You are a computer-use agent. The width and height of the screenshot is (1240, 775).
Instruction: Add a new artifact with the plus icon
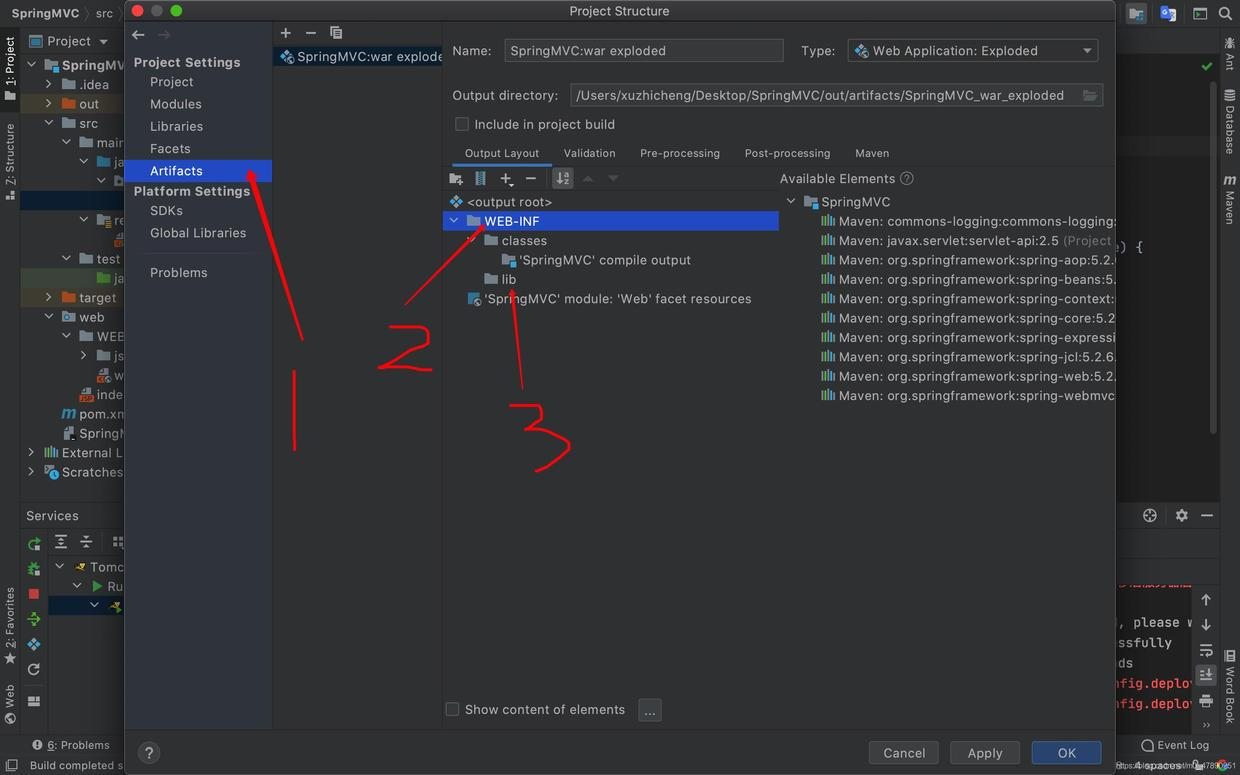[286, 33]
